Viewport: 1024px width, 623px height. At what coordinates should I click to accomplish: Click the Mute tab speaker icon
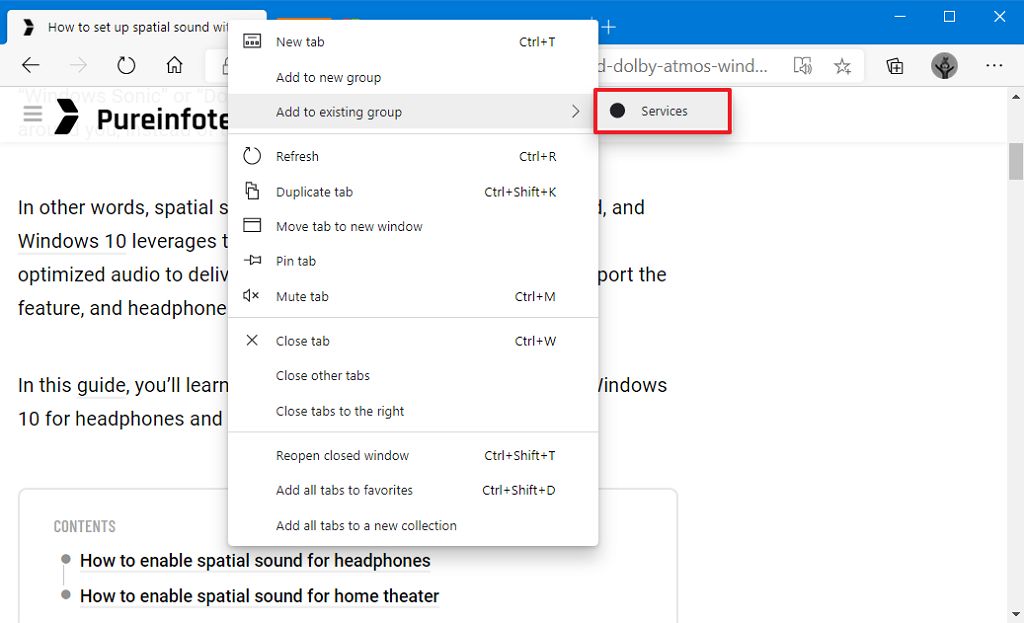[251, 296]
